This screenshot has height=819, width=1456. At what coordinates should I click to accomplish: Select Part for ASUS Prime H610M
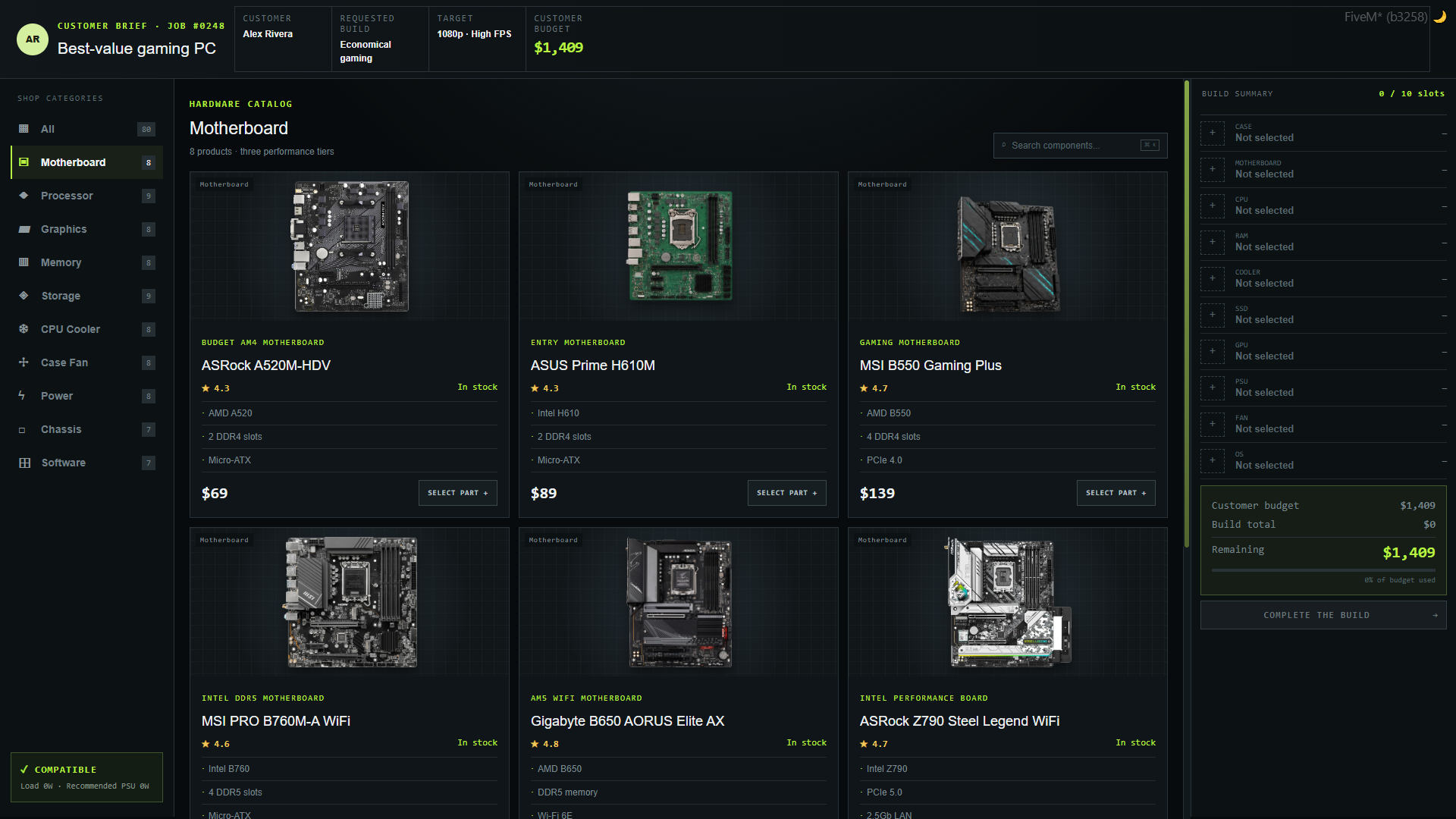[x=787, y=493]
